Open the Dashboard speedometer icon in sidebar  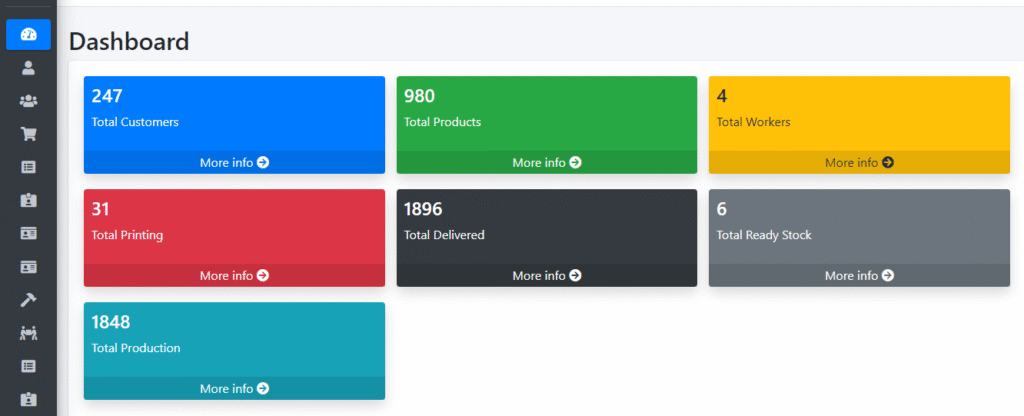click(x=29, y=35)
